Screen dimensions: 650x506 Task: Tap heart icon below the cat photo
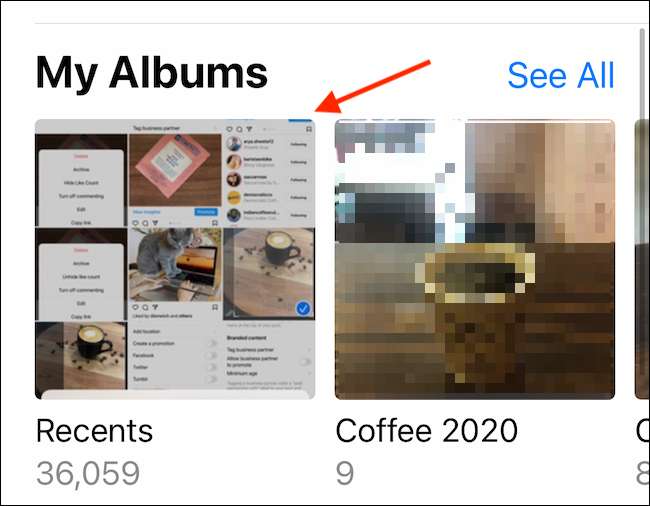tap(135, 307)
